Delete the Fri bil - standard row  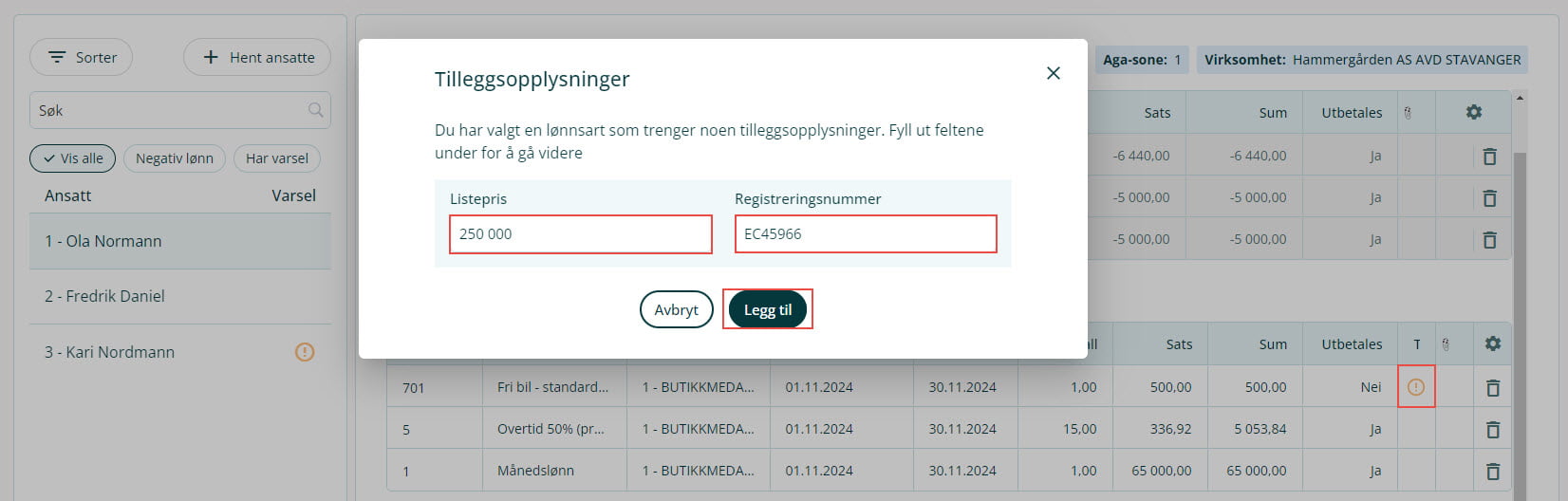point(1492,387)
